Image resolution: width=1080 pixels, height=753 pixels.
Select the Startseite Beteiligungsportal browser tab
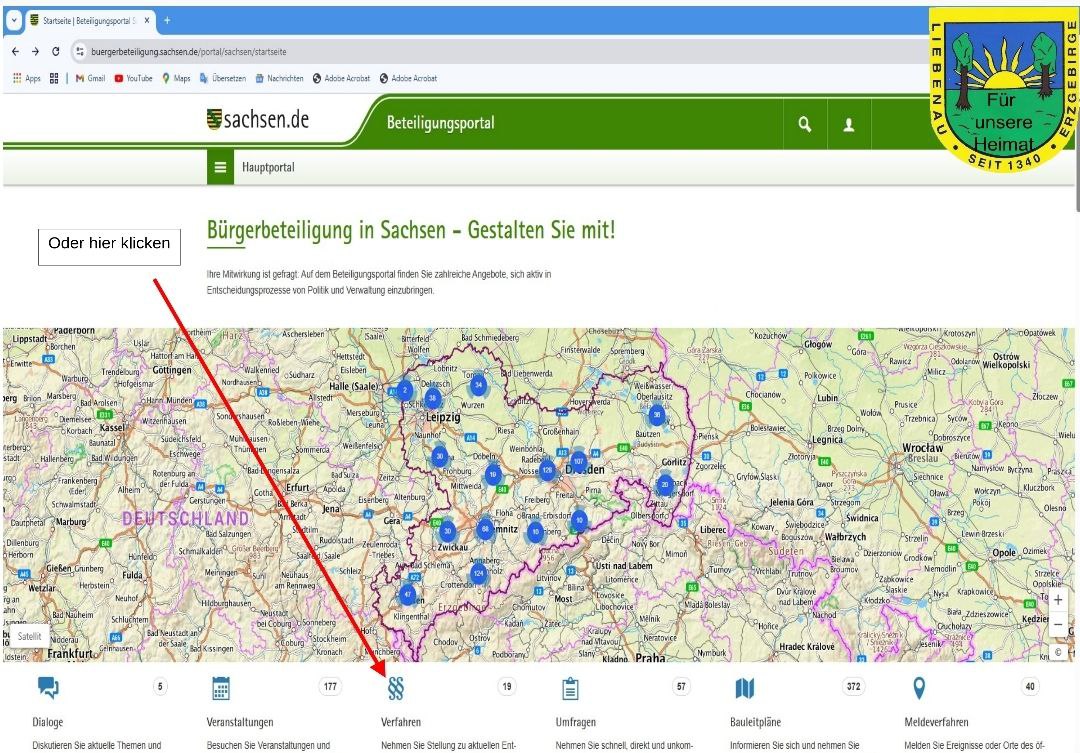(x=90, y=21)
